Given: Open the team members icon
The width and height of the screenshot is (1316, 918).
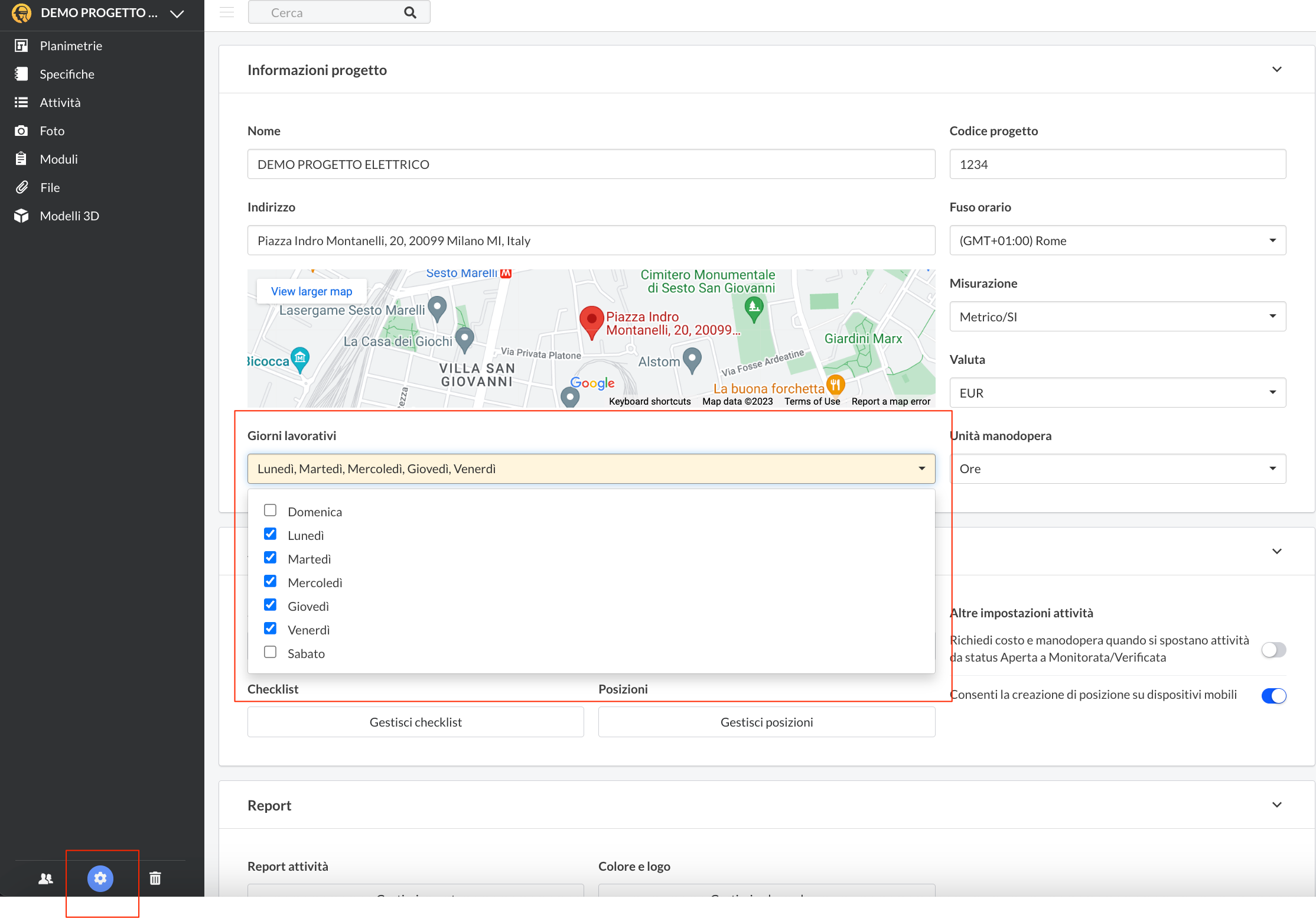Looking at the screenshot, I should [x=45, y=878].
